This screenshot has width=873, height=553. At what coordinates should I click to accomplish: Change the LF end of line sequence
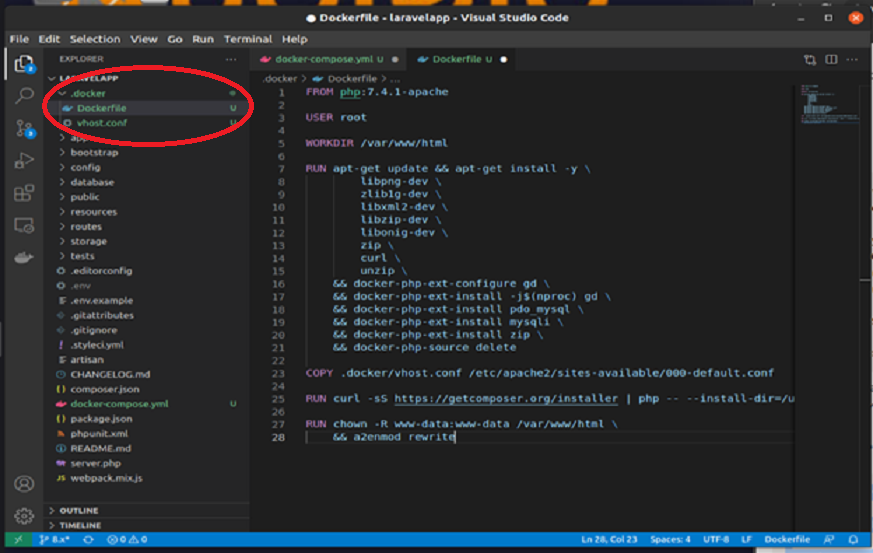click(x=747, y=540)
